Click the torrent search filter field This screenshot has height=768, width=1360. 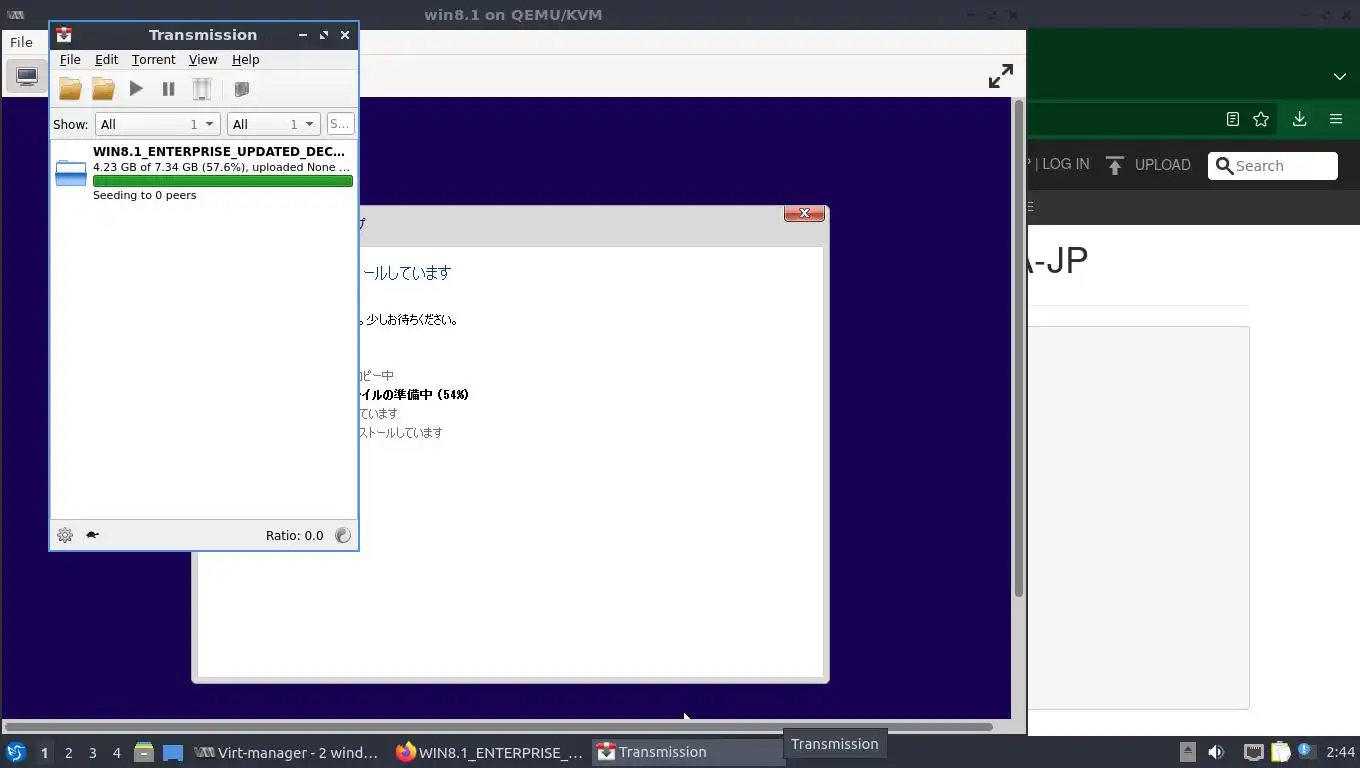click(x=340, y=124)
